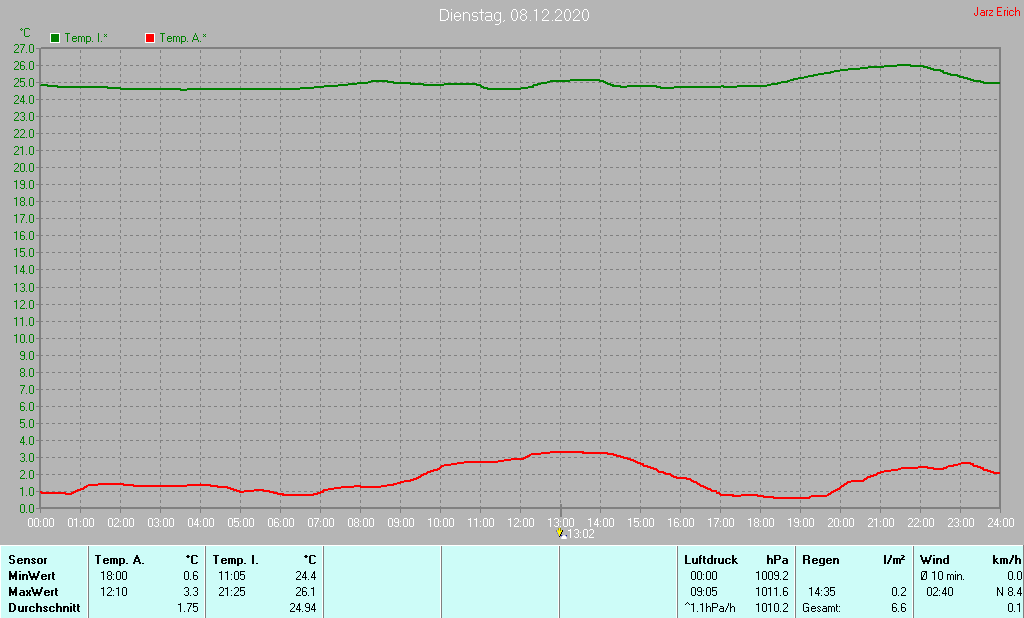Click the 03:00 label on the time axis
Viewport: 1024px width, 618px height.
coord(161,523)
